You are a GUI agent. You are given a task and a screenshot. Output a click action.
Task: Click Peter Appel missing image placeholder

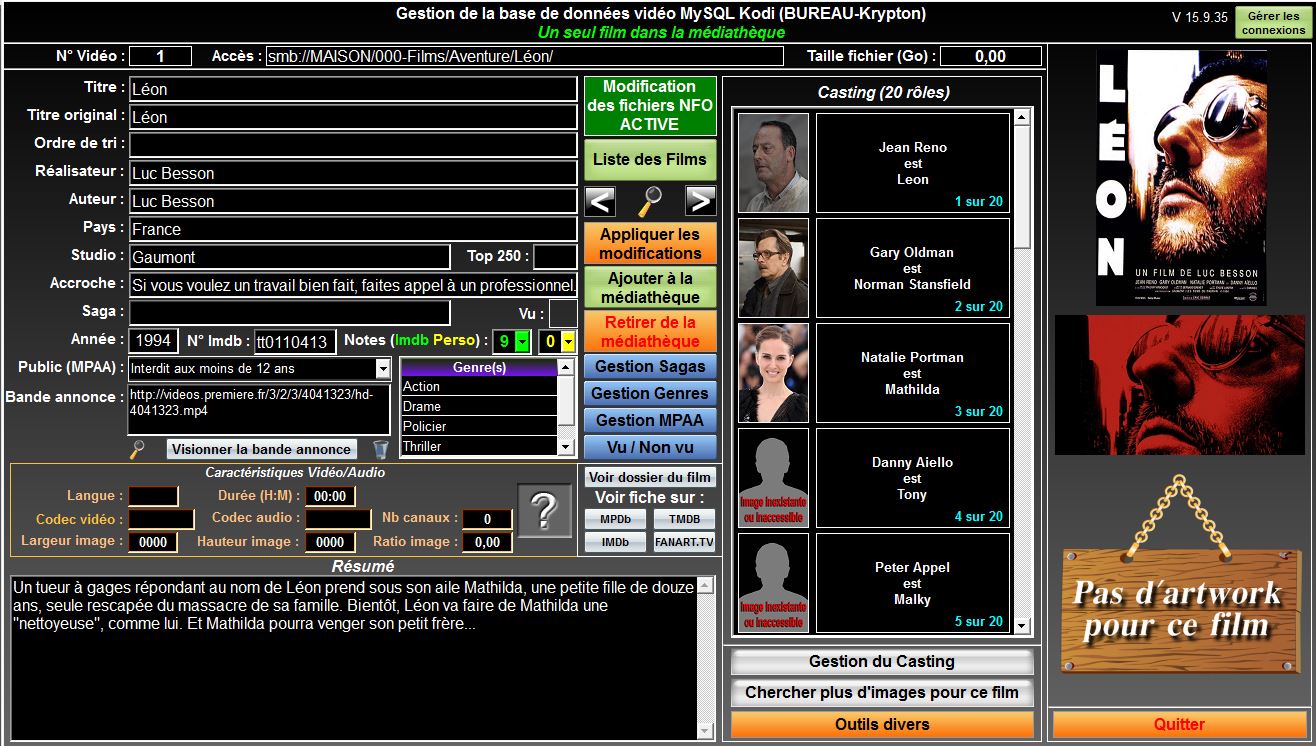coord(773,583)
